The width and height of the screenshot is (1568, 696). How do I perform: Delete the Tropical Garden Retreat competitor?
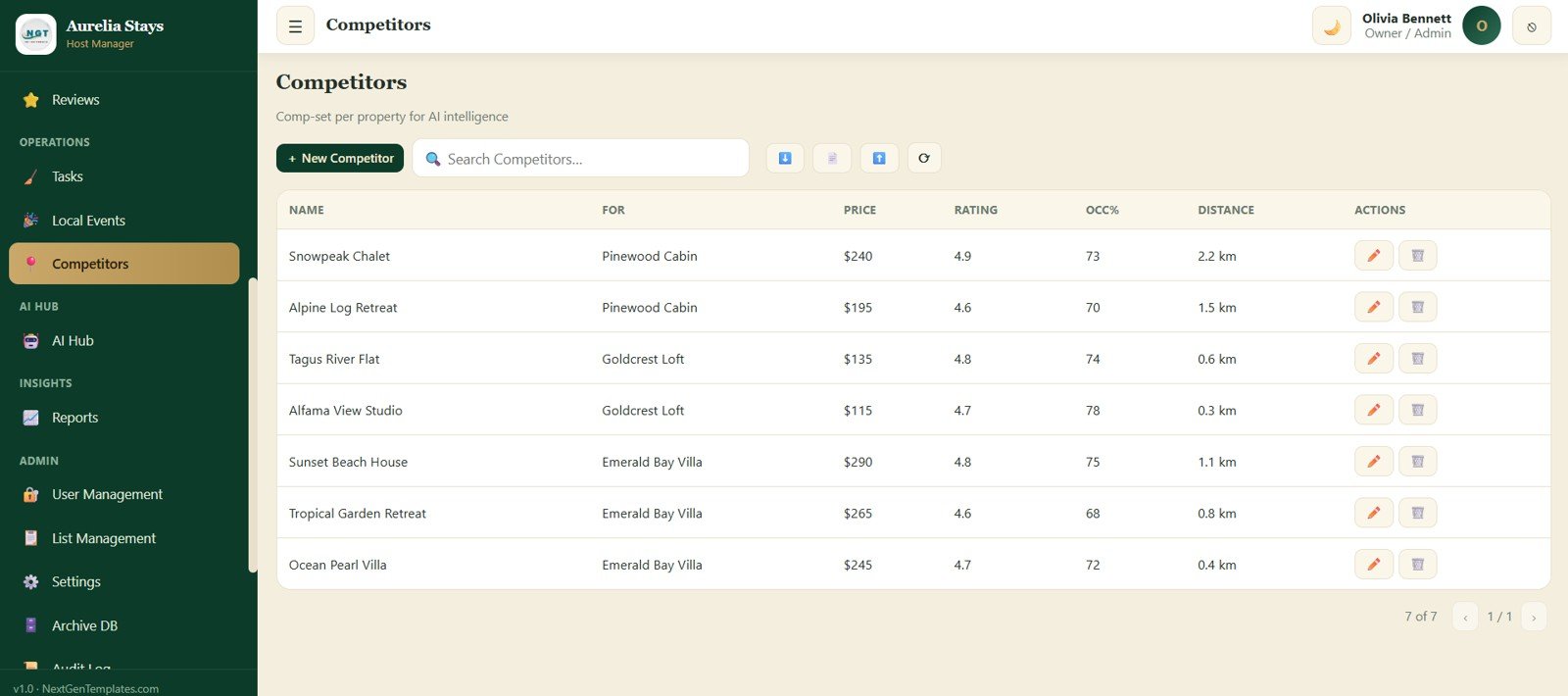[x=1418, y=513]
